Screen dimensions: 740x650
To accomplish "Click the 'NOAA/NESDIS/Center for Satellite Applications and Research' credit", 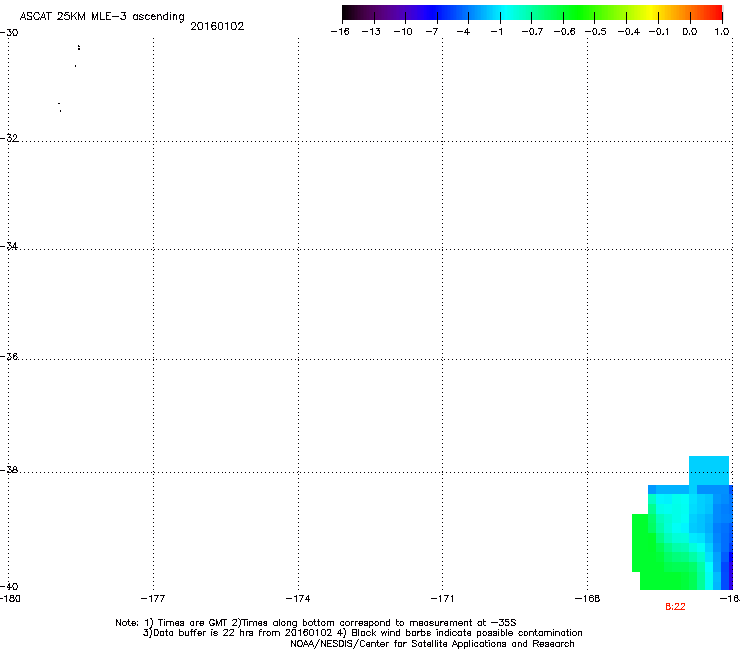I will pyautogui.click(x=432, y=644).
